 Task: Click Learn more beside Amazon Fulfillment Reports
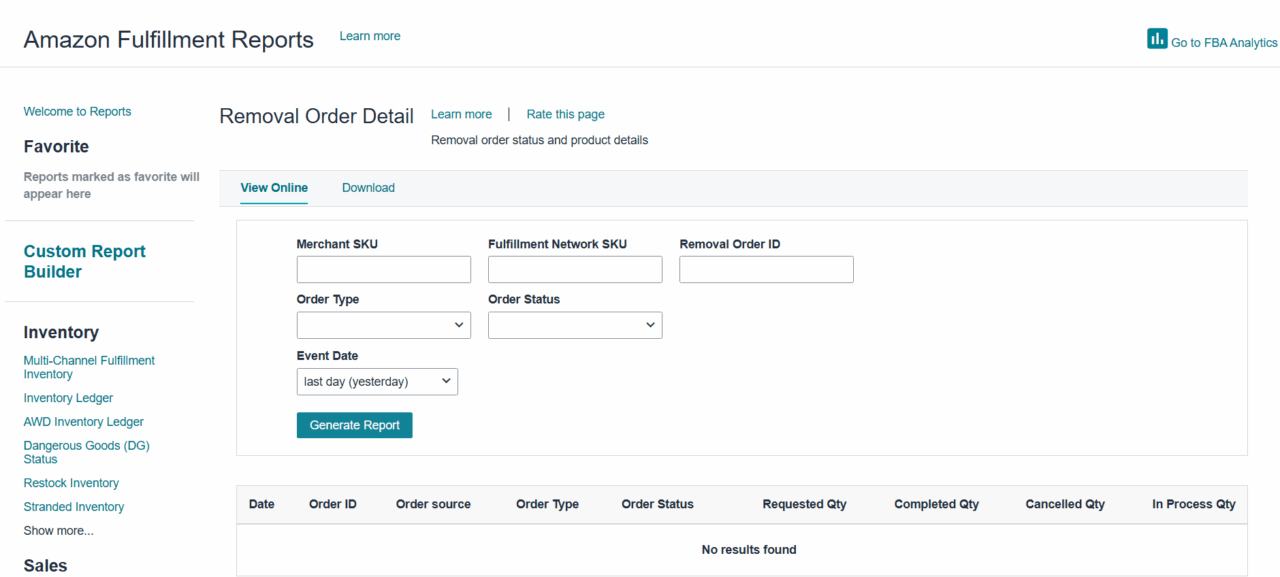pos(370,36)
